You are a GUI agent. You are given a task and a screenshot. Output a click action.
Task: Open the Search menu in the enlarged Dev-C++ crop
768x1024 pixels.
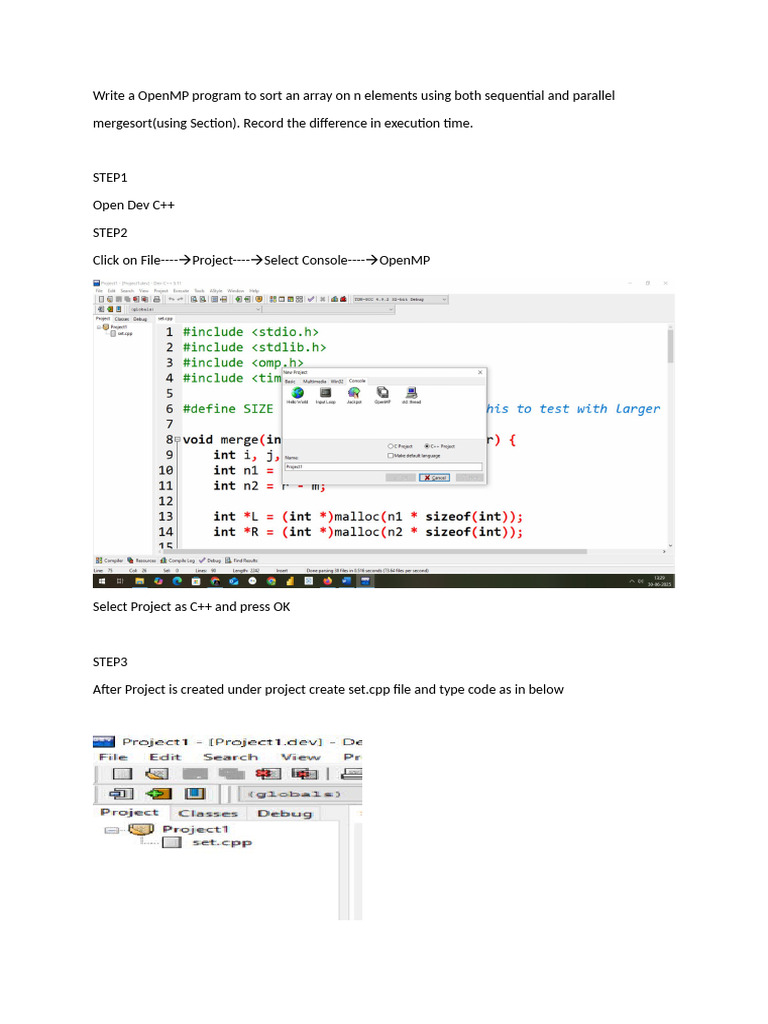[x=231, y=757]
